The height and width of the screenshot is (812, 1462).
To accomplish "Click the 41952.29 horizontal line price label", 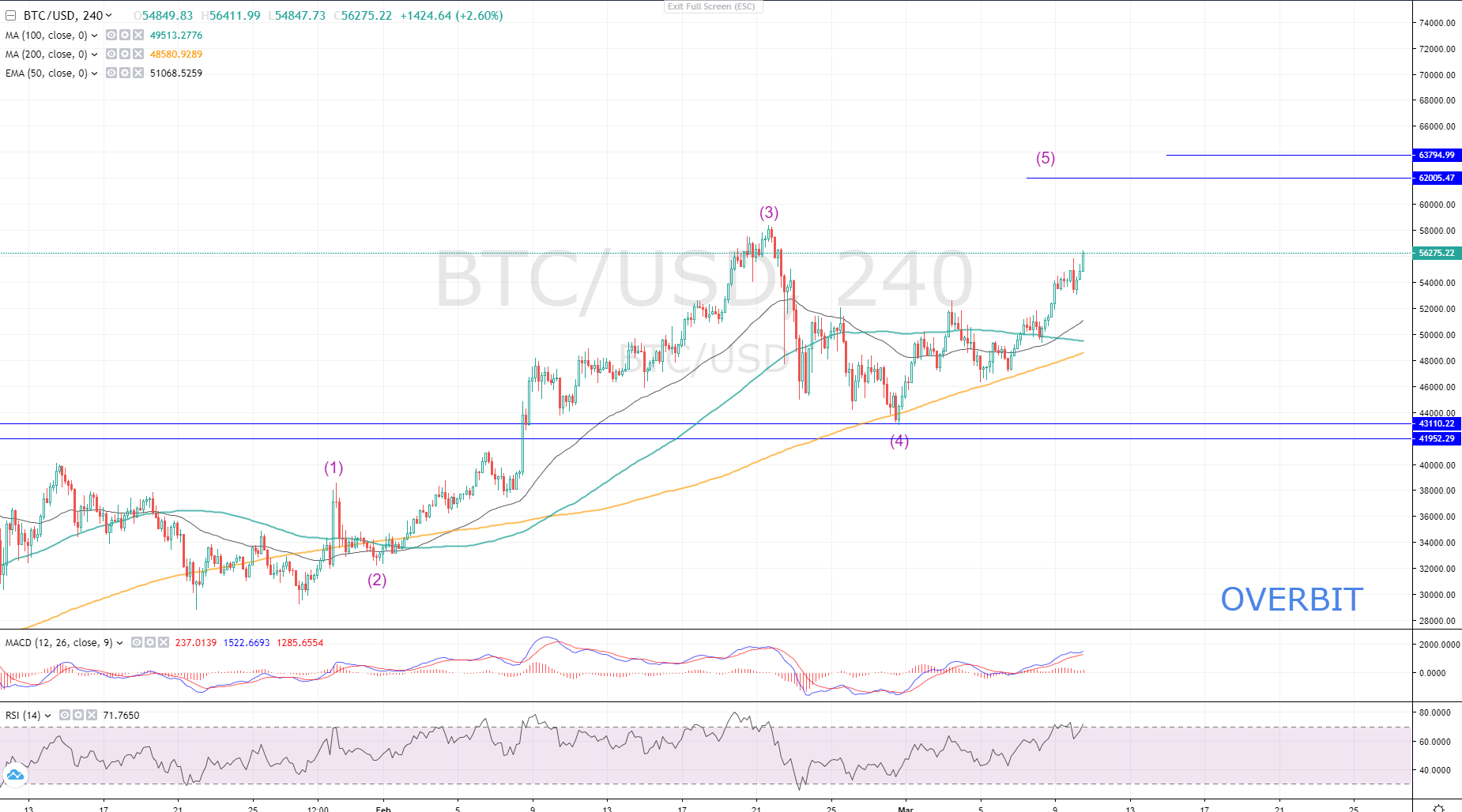I will point(1437,439).
